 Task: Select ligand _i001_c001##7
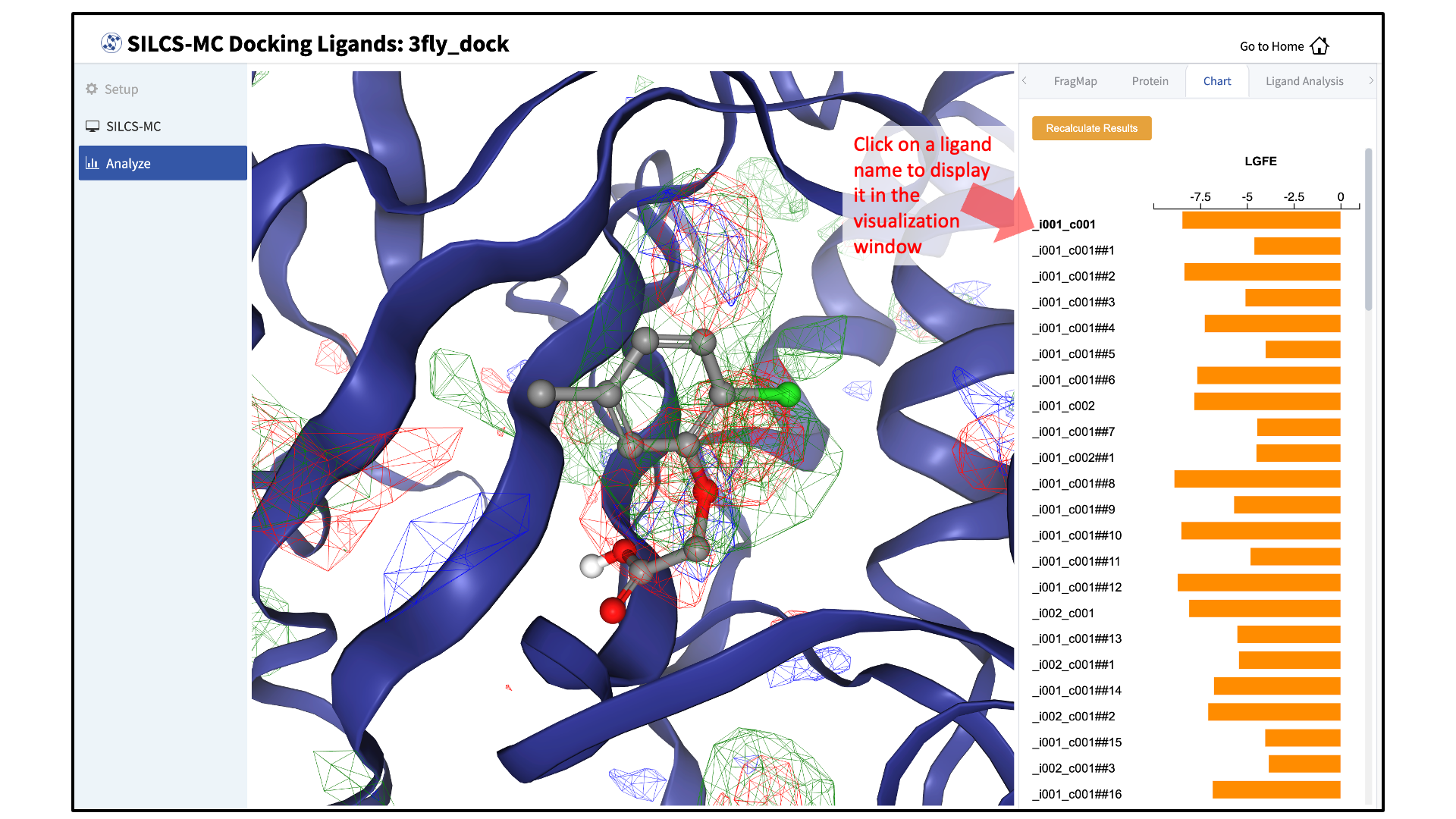pyautogui.click(x=1074, y=431)
